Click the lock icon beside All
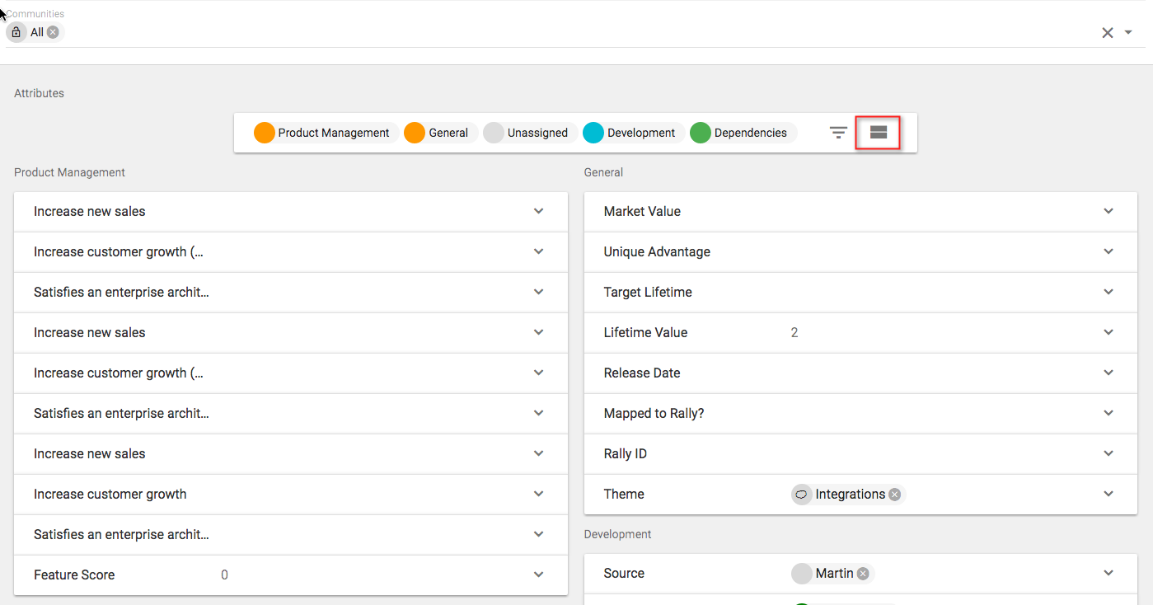This screenshot has width=1153, height=605. [x=17, y=32]
